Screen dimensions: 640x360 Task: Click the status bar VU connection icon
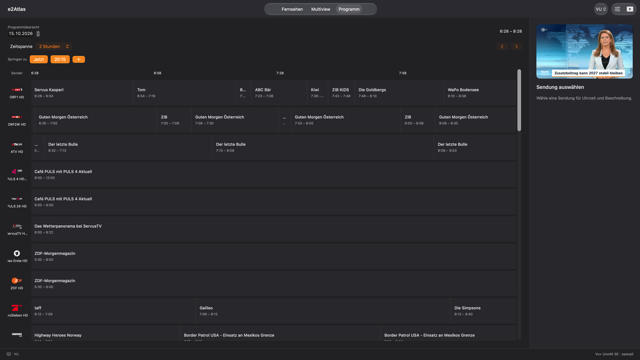click(x=9, y=354)
